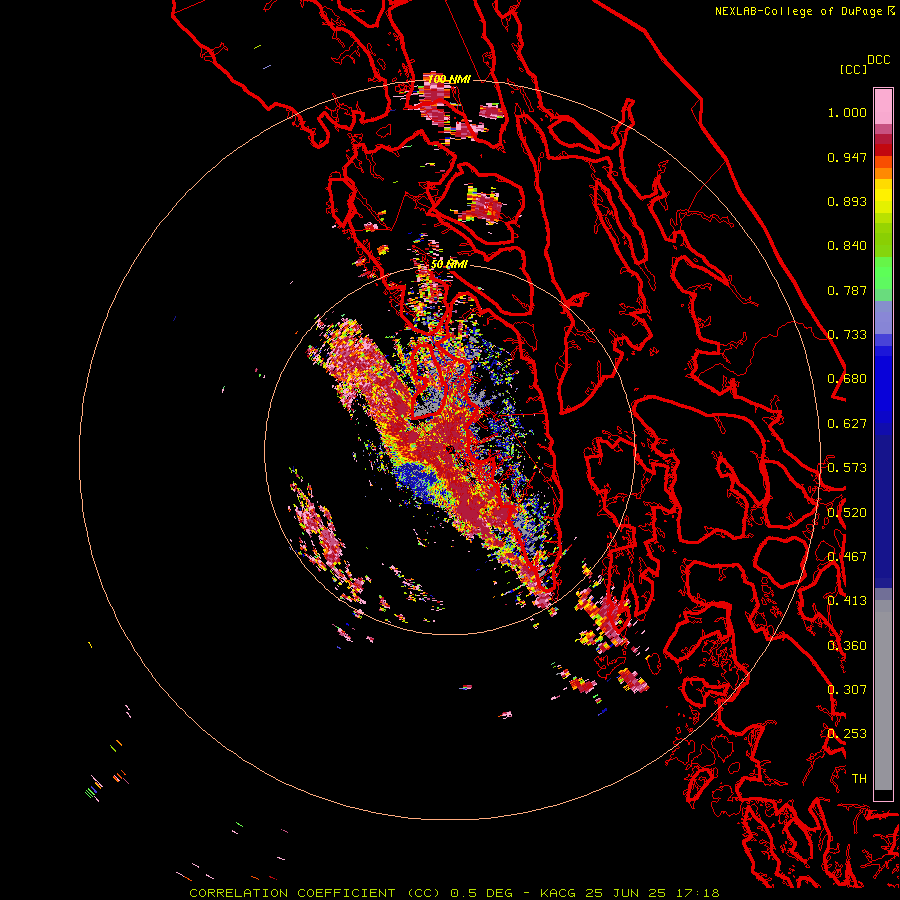Viewport: 900px width, 900px height.
Task: Click the 0.840 value on the color scale
Action: 847,246
